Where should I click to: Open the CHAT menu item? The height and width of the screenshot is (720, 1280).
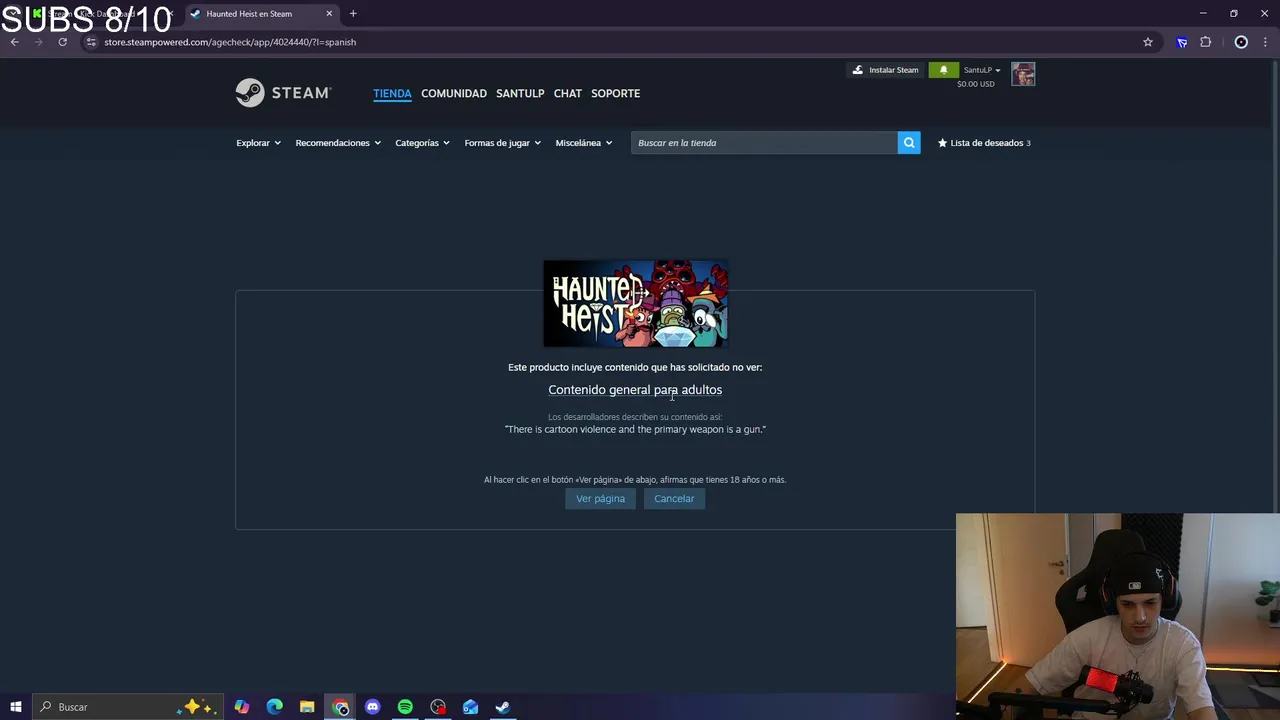point(567,93)
